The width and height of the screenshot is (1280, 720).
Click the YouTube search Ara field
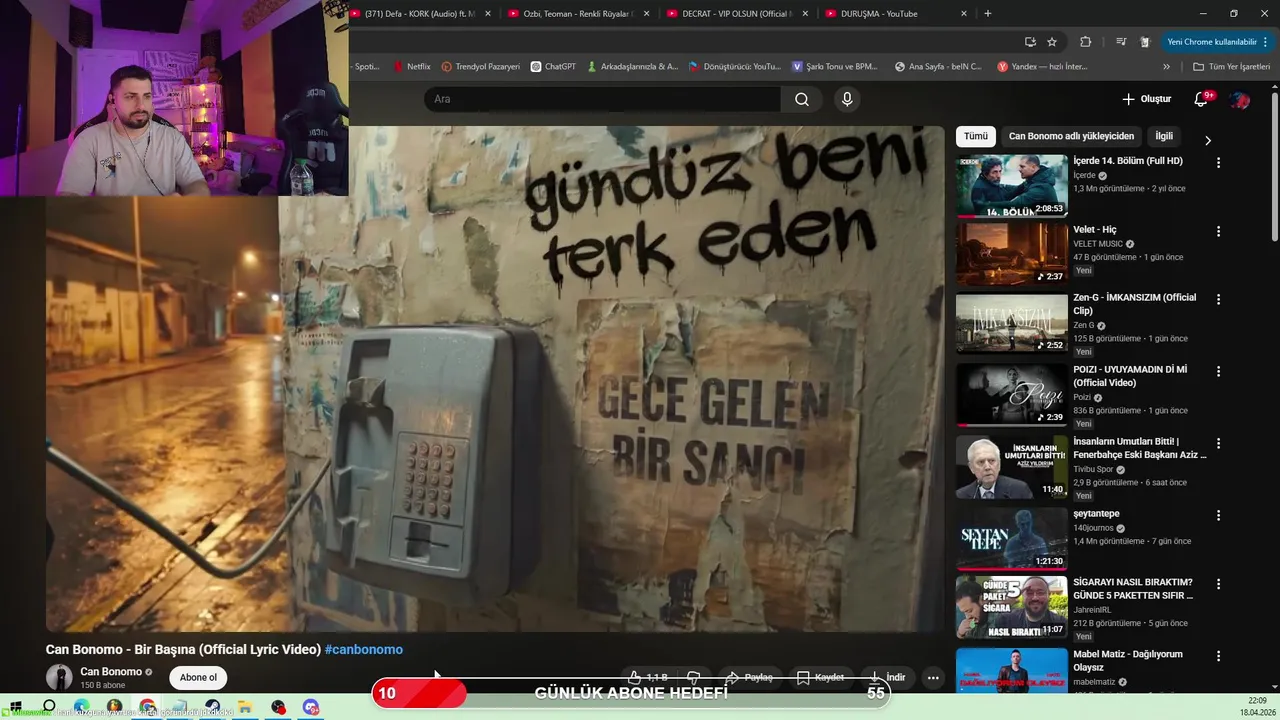[x=602, y=99]
